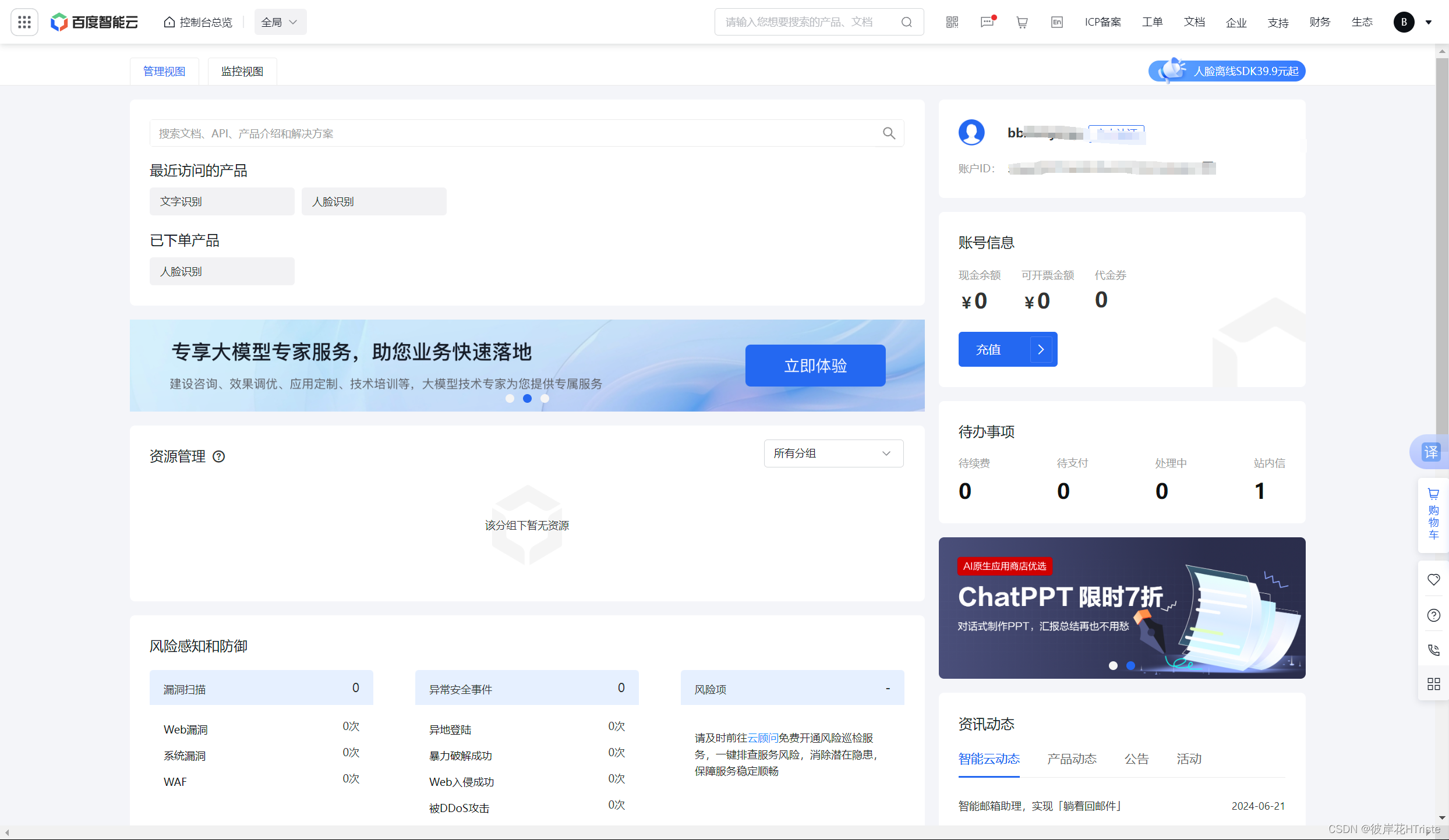Click the phone contact sidebar icon
The width and height of the screenshot is (1449, 840).
[1433, 650]
